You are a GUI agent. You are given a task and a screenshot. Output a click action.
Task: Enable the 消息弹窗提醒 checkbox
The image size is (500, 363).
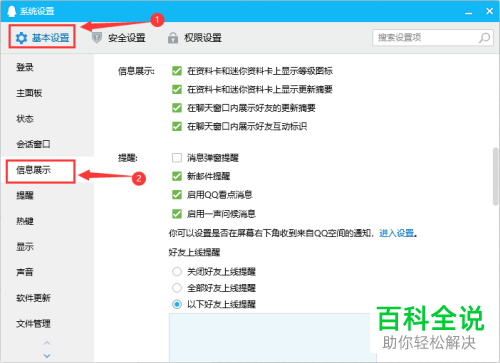point(177,157)
